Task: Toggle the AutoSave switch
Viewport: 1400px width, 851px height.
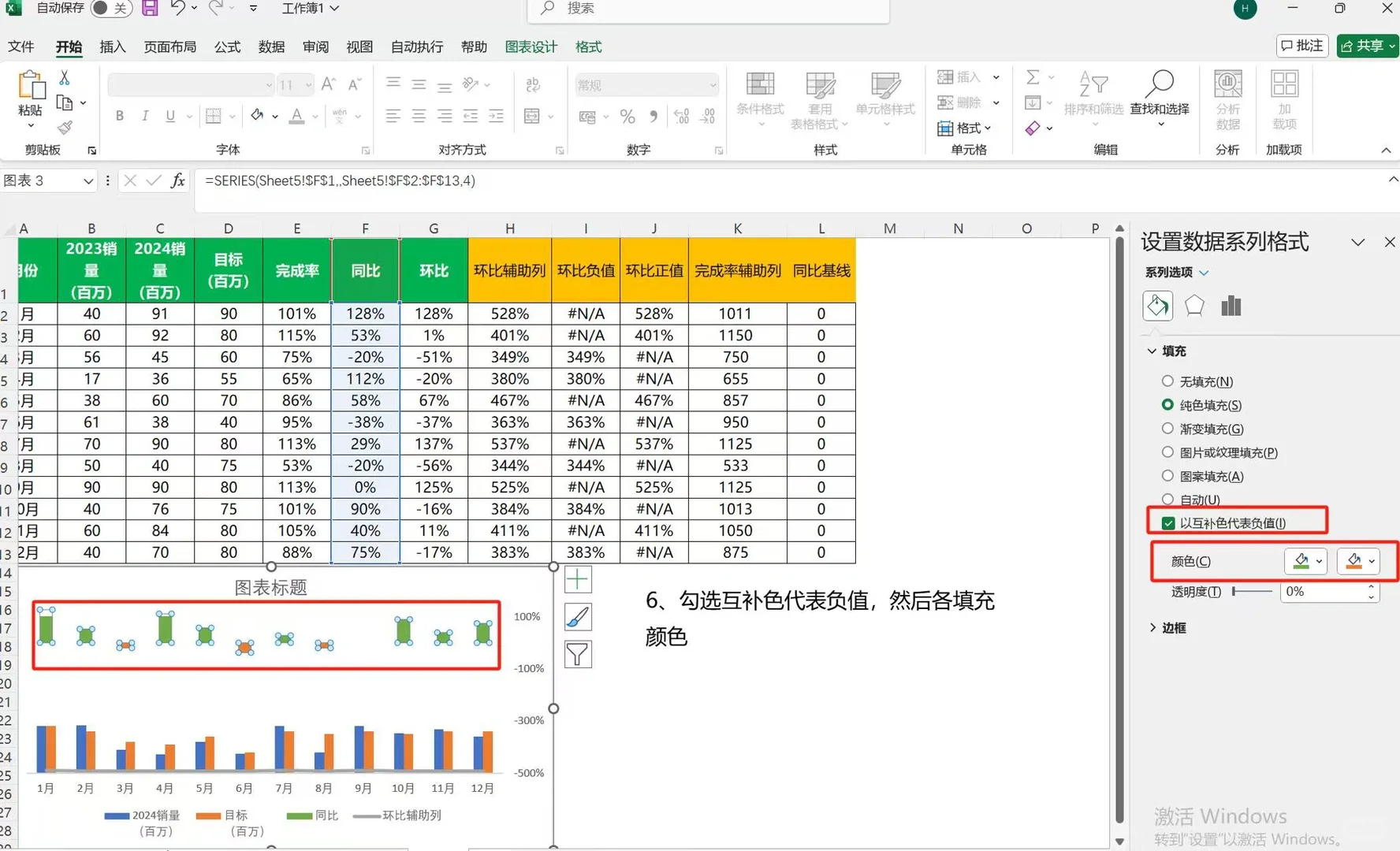Action: [110, 8]
